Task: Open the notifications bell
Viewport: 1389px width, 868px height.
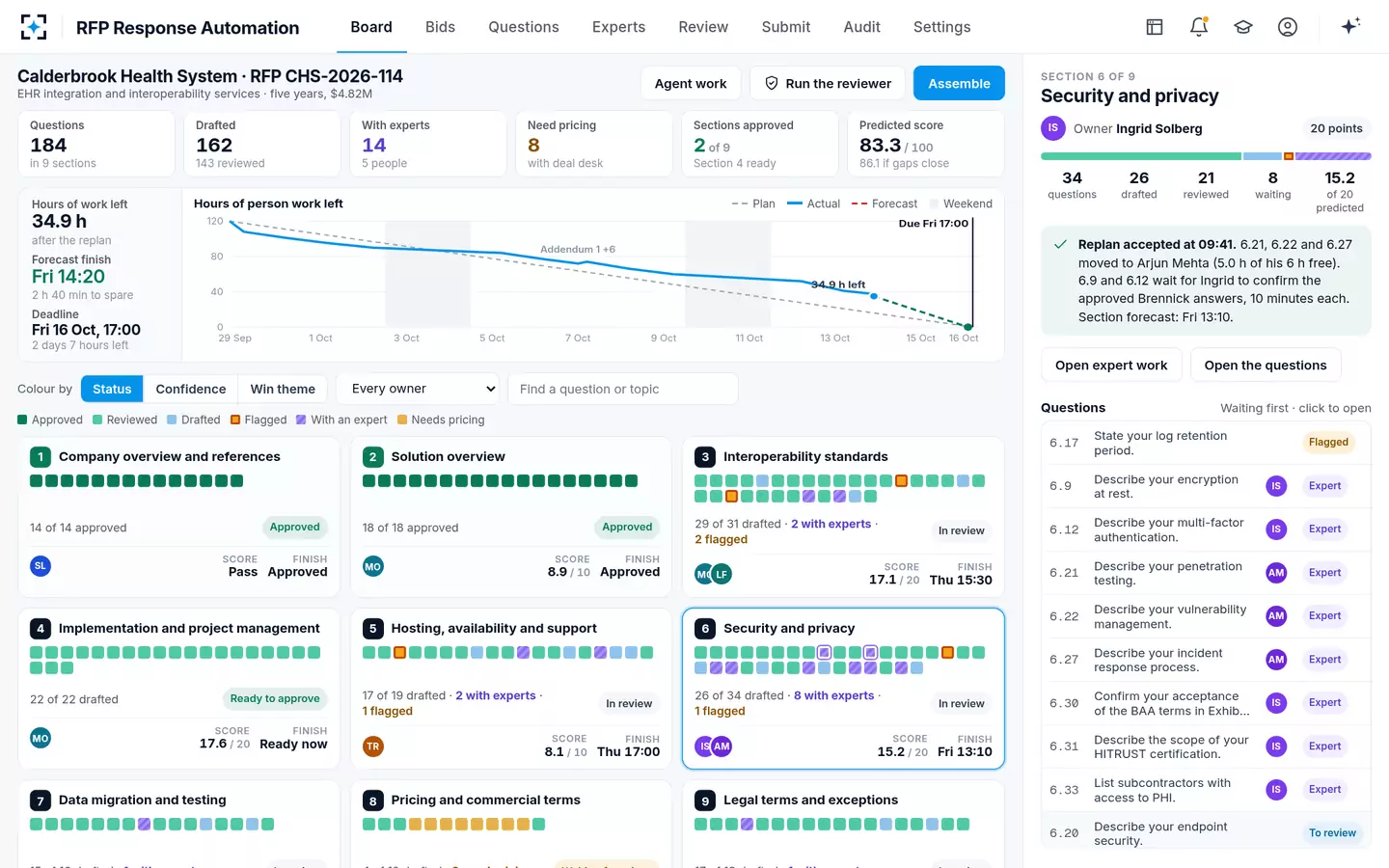Action: point(1199,27)
